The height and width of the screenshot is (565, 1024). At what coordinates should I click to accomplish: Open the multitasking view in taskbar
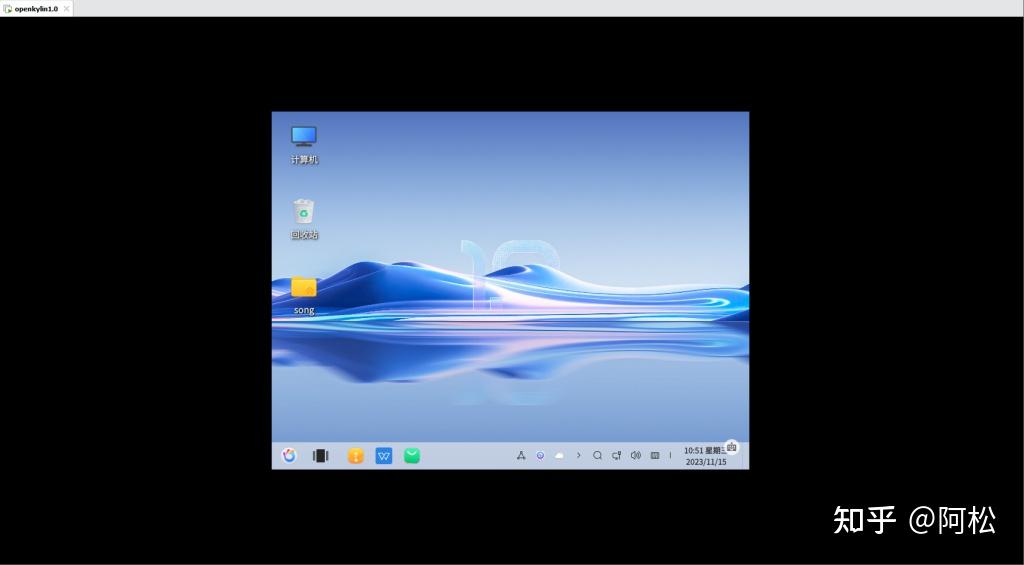320,456
